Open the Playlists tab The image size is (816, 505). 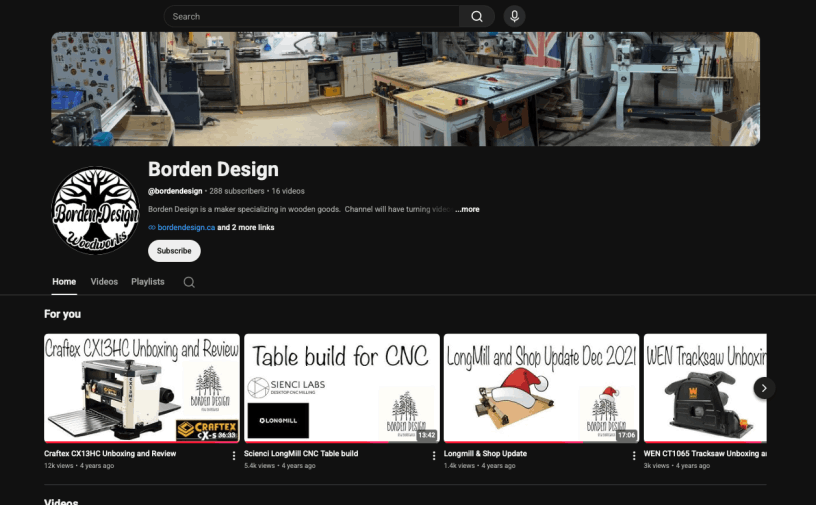[x=148, y=282]
